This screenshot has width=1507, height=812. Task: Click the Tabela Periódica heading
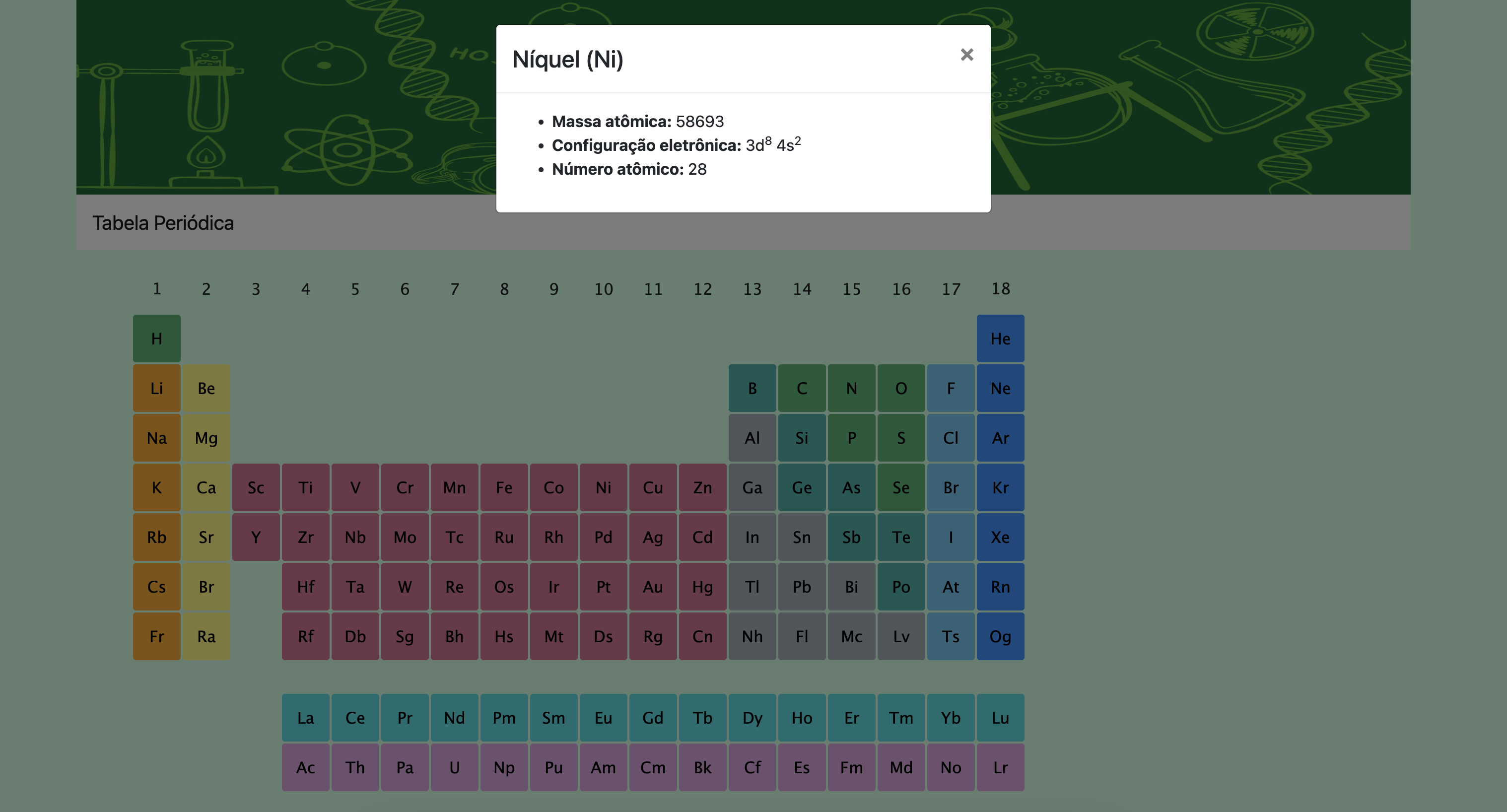[163, 223]
